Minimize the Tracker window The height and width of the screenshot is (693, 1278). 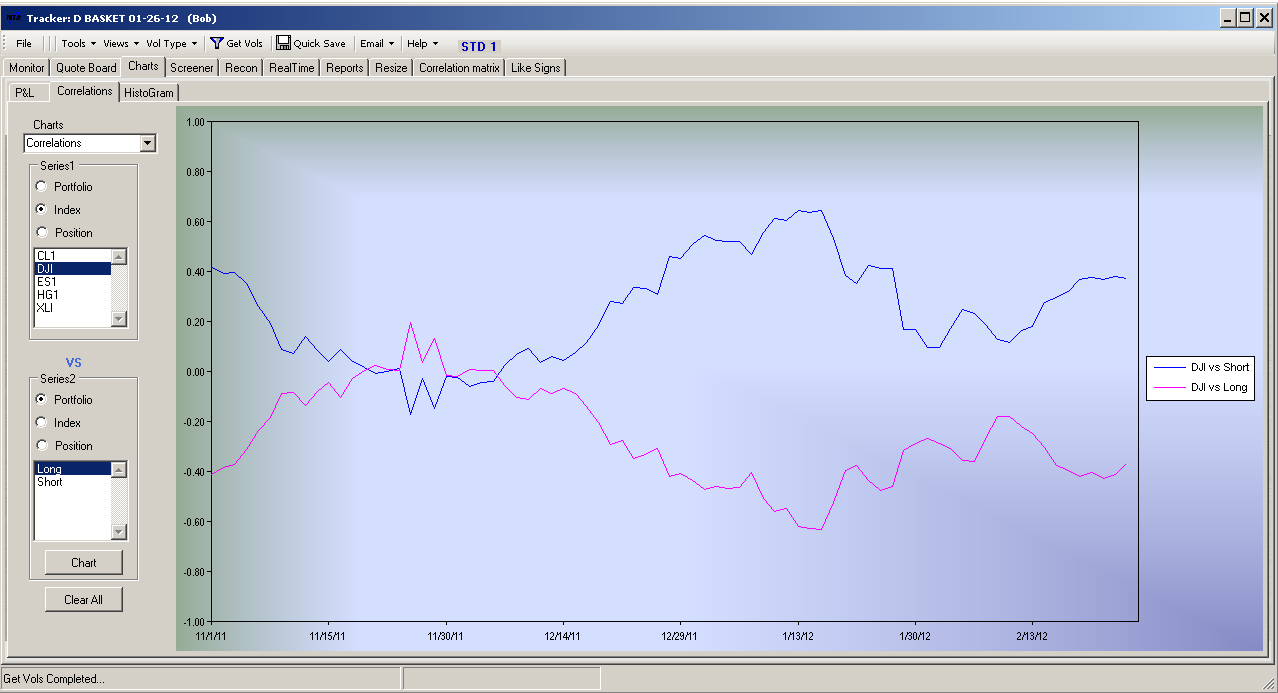[x=1228, y=18]
